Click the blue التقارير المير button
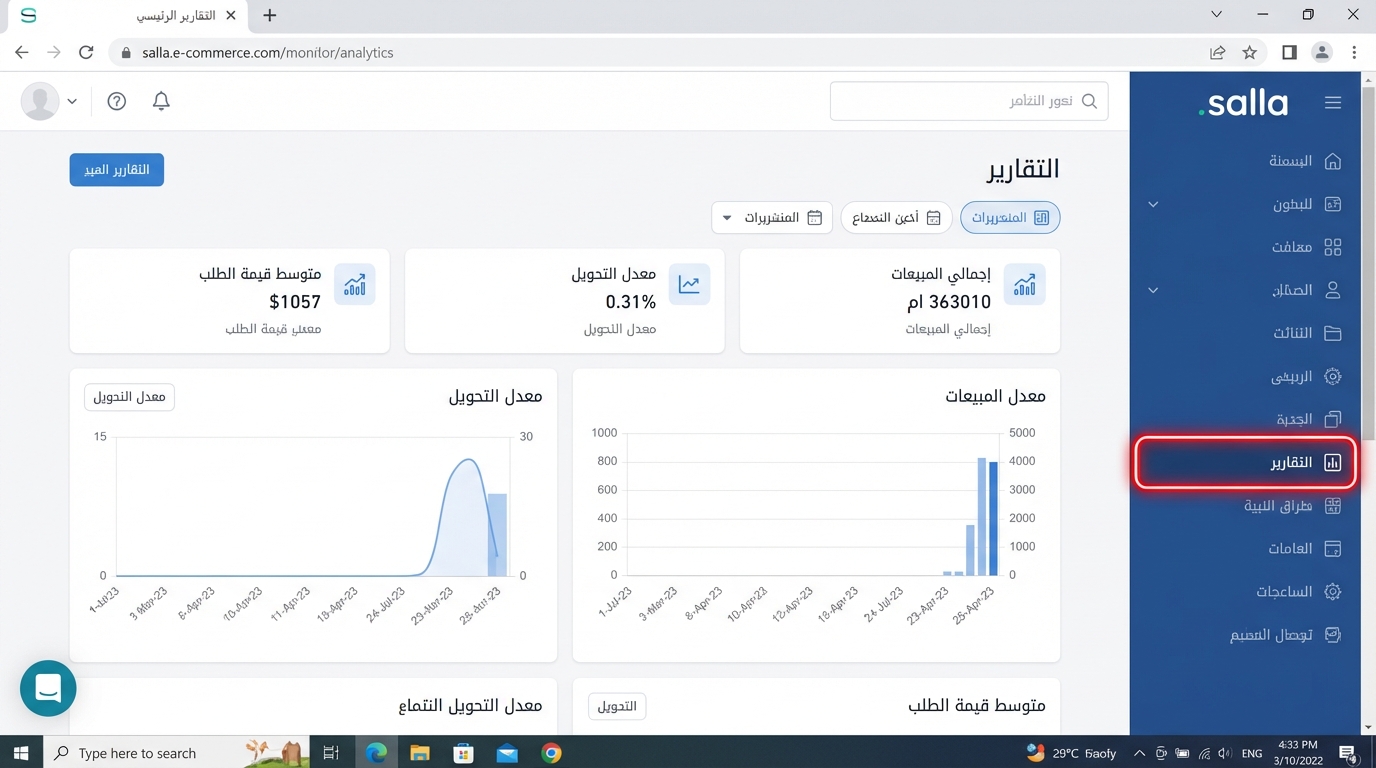This screenshot has height=768, width=1376. (x=116, y=169)
